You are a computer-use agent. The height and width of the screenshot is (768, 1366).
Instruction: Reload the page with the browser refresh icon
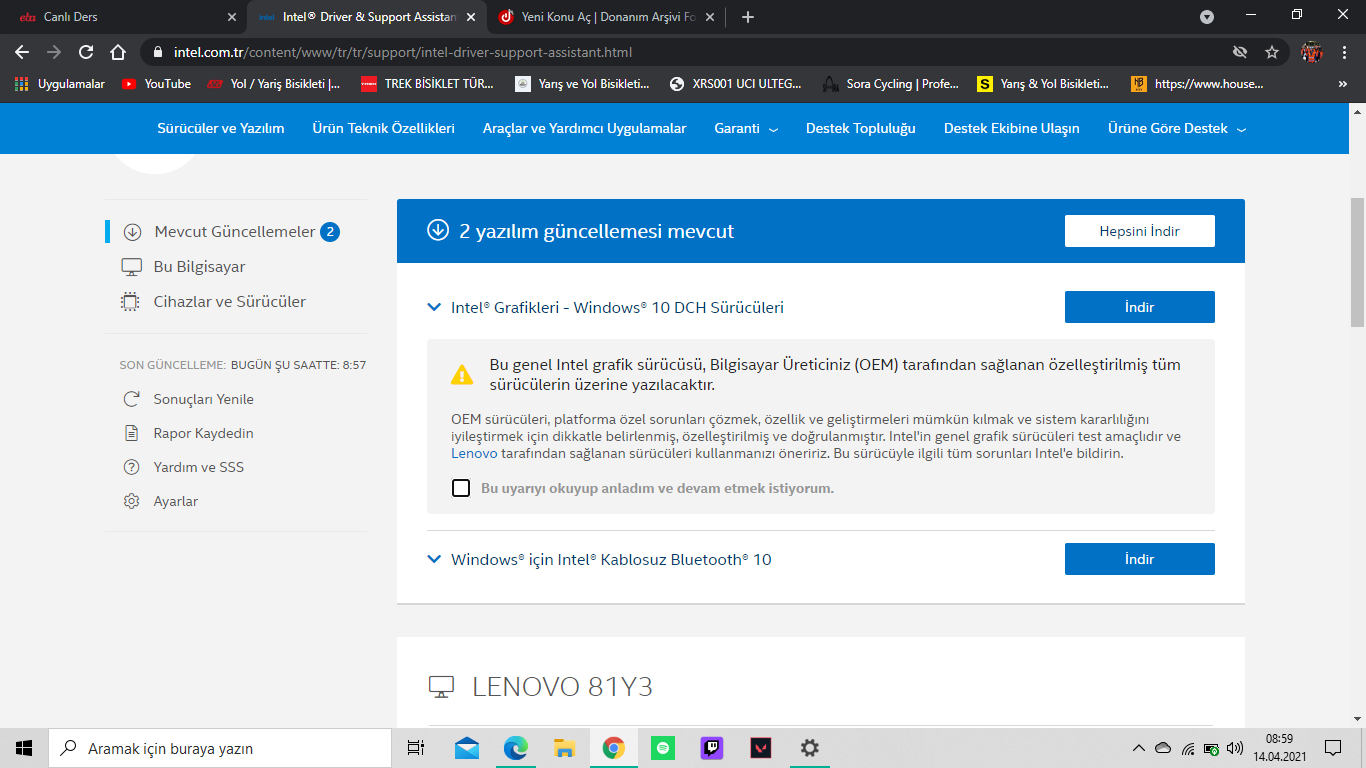point(86,52)
